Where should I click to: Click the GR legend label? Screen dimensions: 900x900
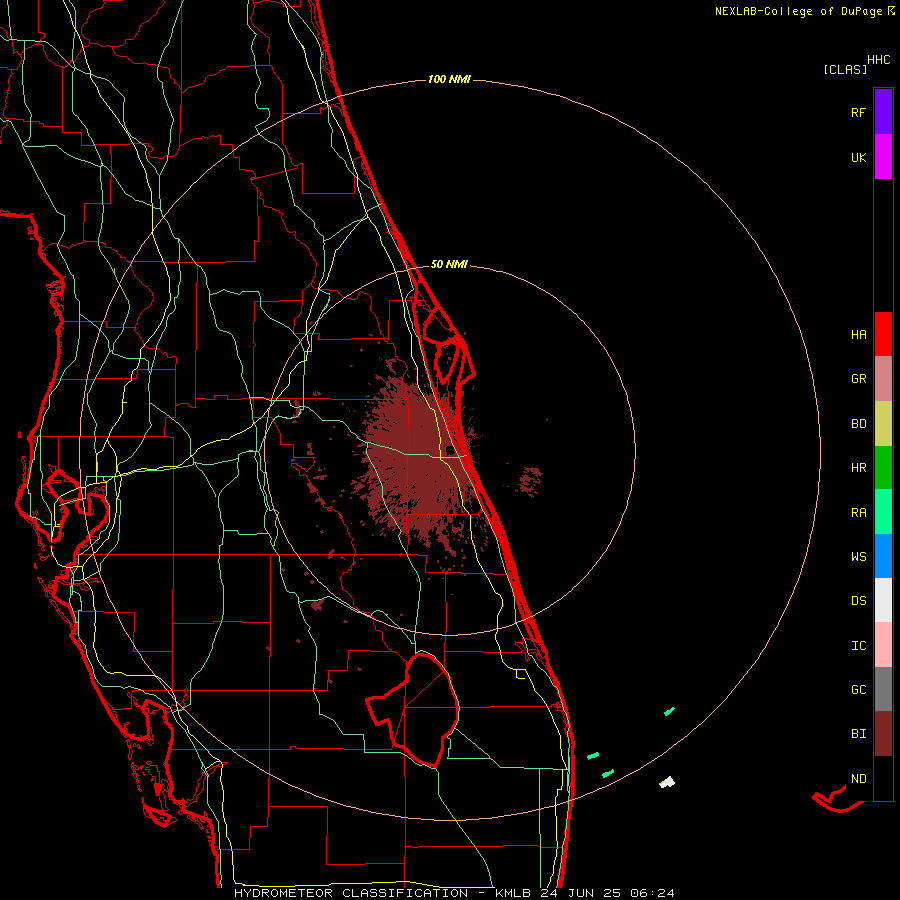858,379
